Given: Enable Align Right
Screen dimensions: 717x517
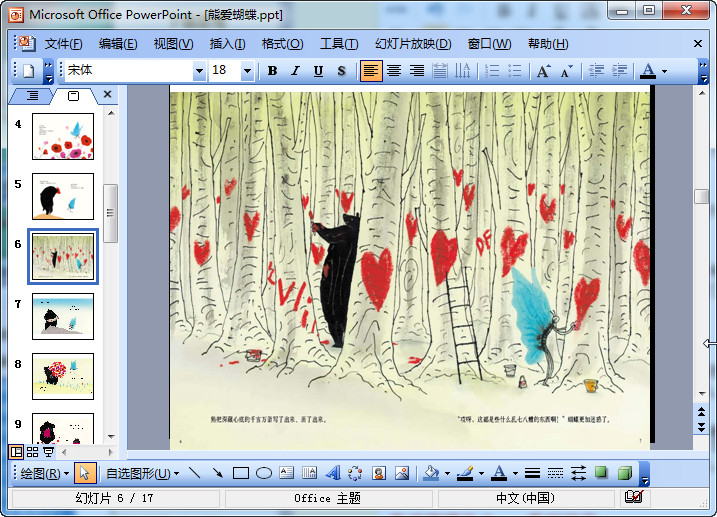Looking at the screenshot, I should [x=417, y=71].
